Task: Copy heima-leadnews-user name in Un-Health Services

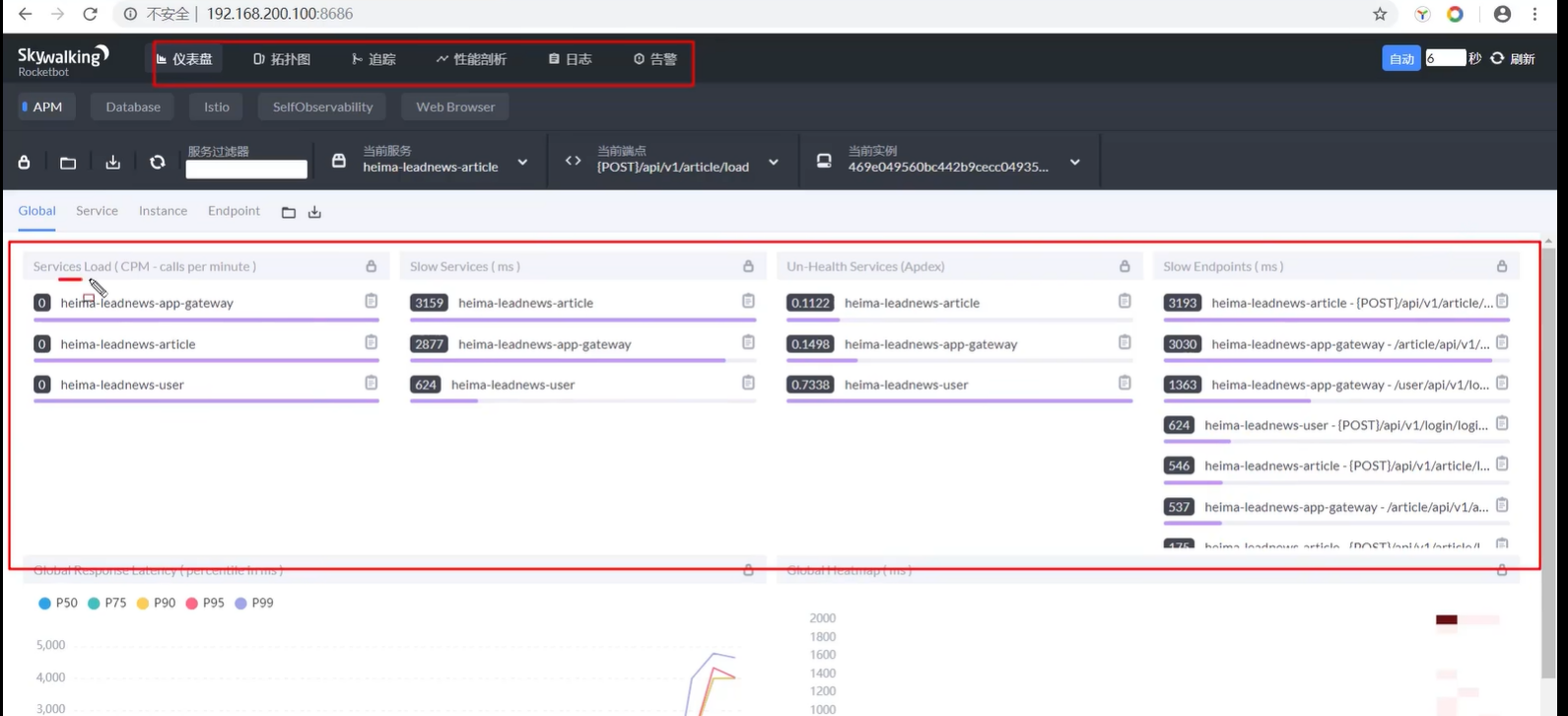Action: (1125, 383)
